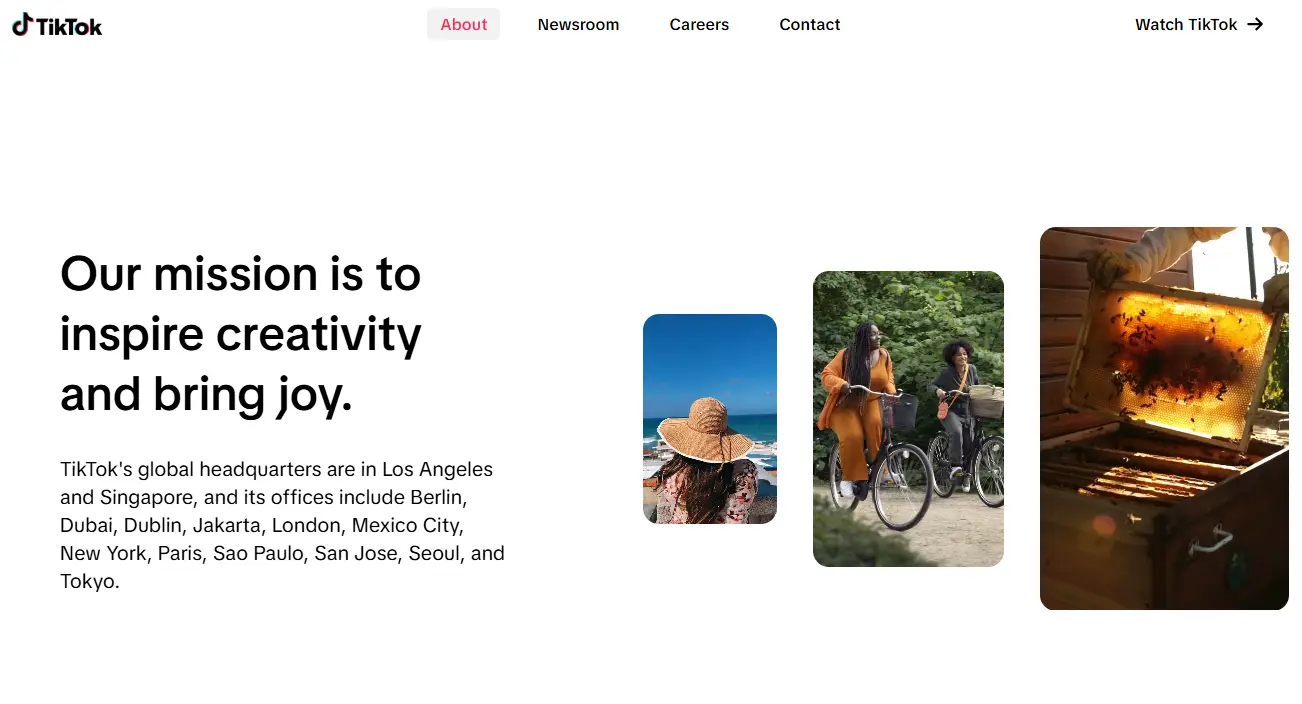Click the Watch TikTok link
The width and height of the screenshot is (1302, 704).
1186,25
